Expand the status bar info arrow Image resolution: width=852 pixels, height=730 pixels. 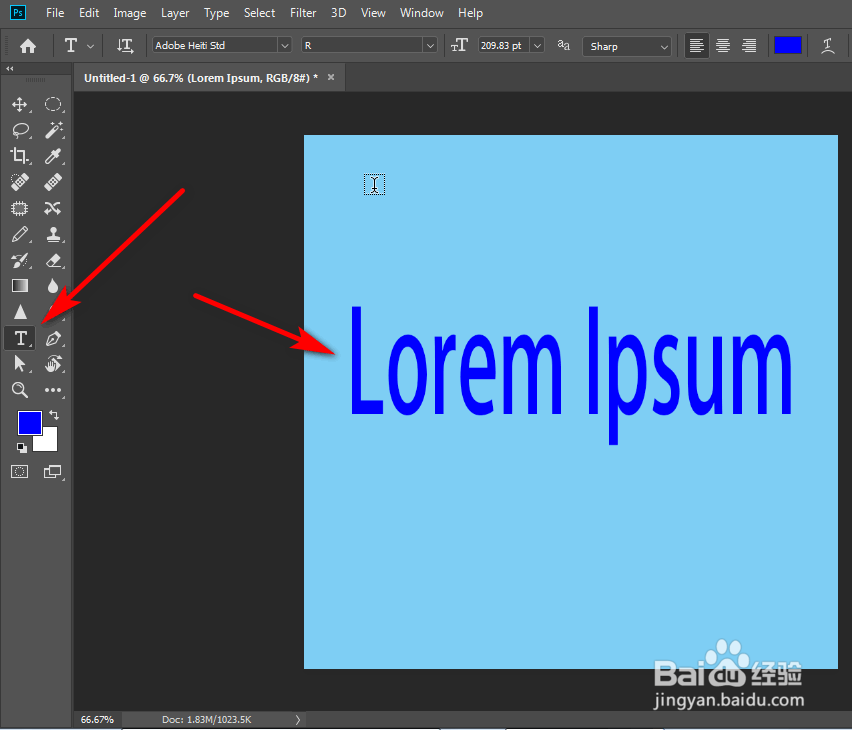298,720
